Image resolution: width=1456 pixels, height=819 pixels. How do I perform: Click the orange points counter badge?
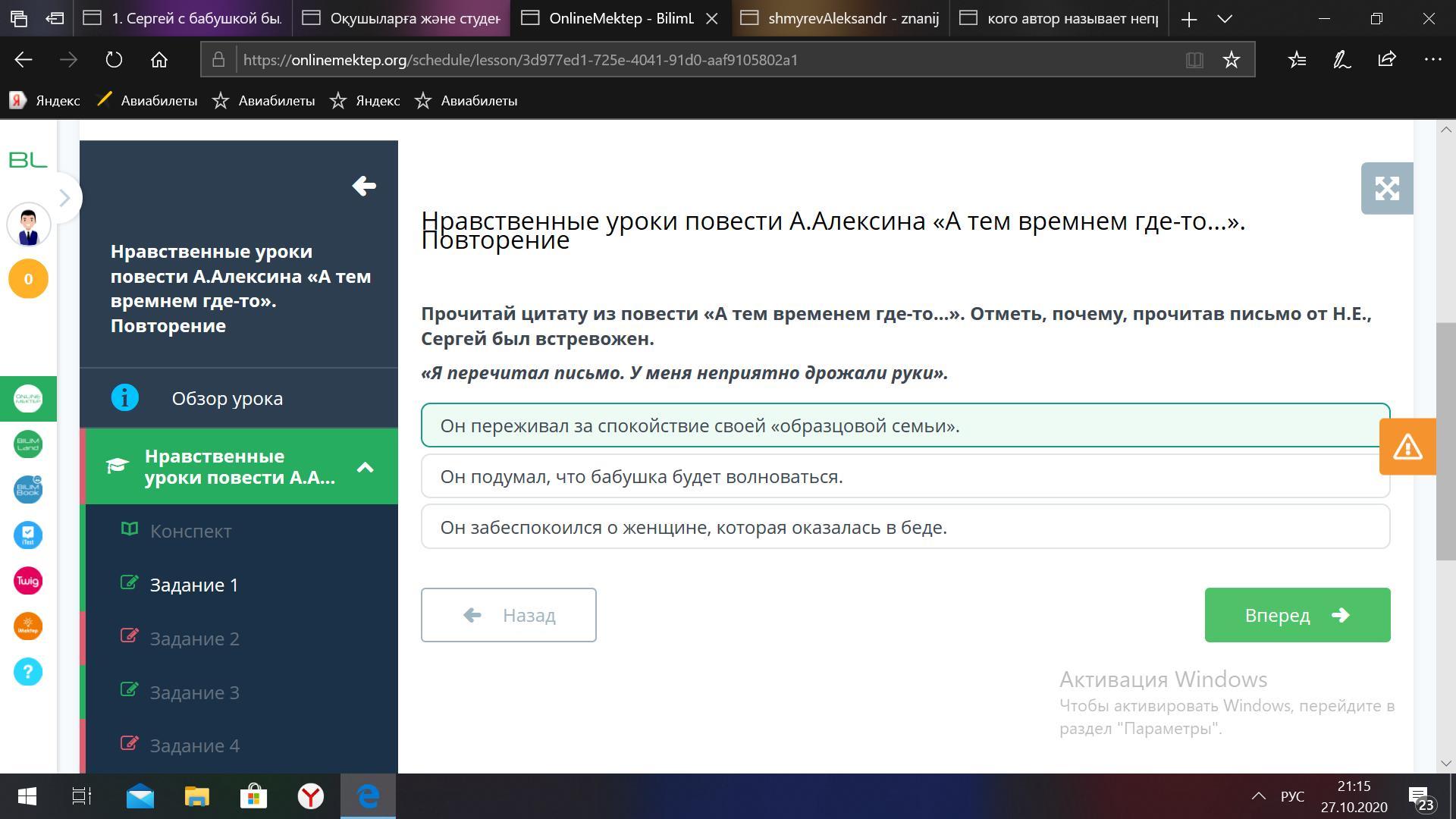28,279
